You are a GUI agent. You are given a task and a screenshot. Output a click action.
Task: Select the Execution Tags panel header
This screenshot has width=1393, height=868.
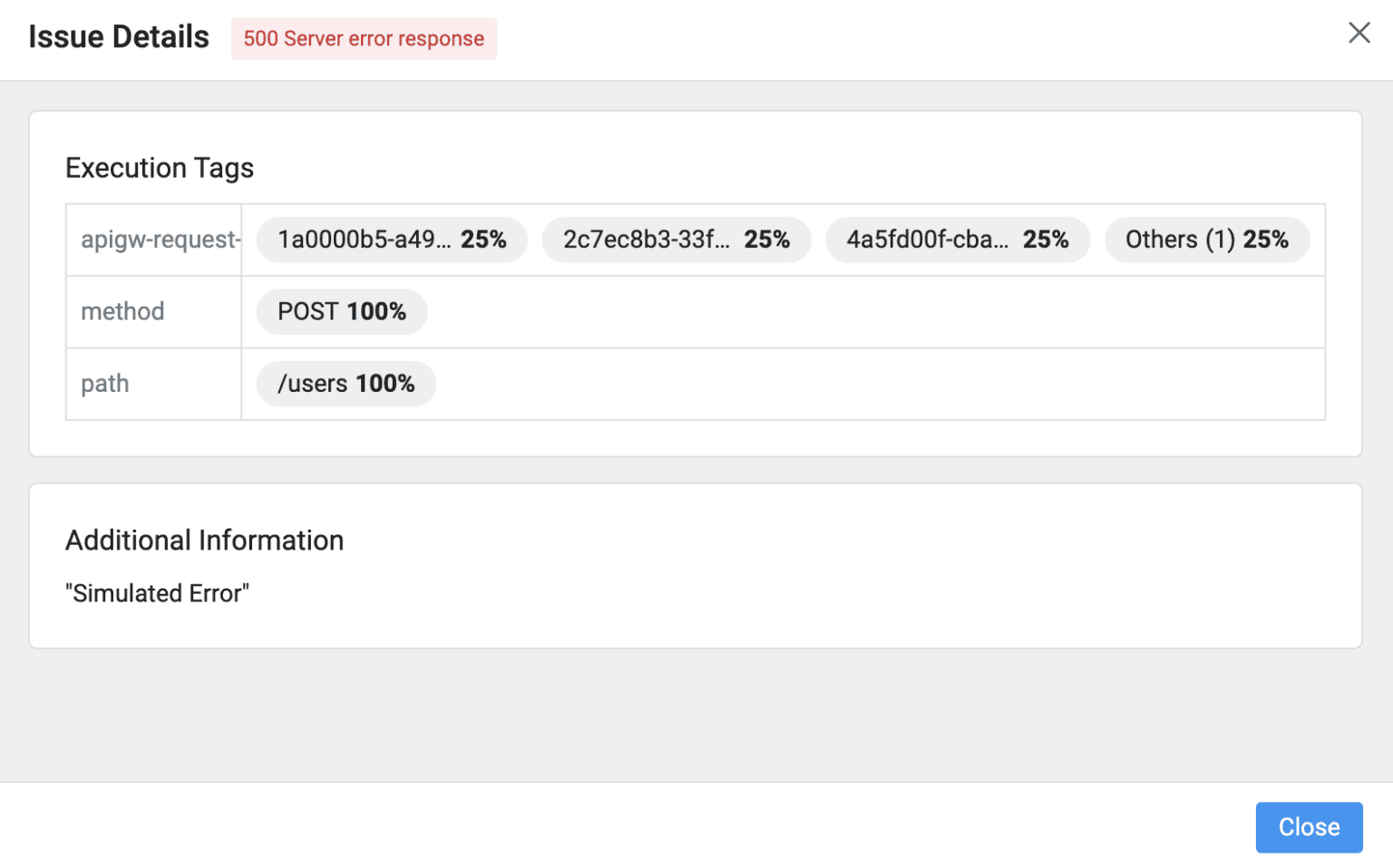point(159,167)
